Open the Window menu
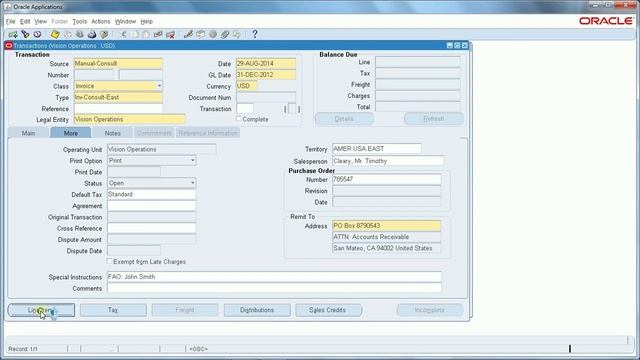 point(125,21)
